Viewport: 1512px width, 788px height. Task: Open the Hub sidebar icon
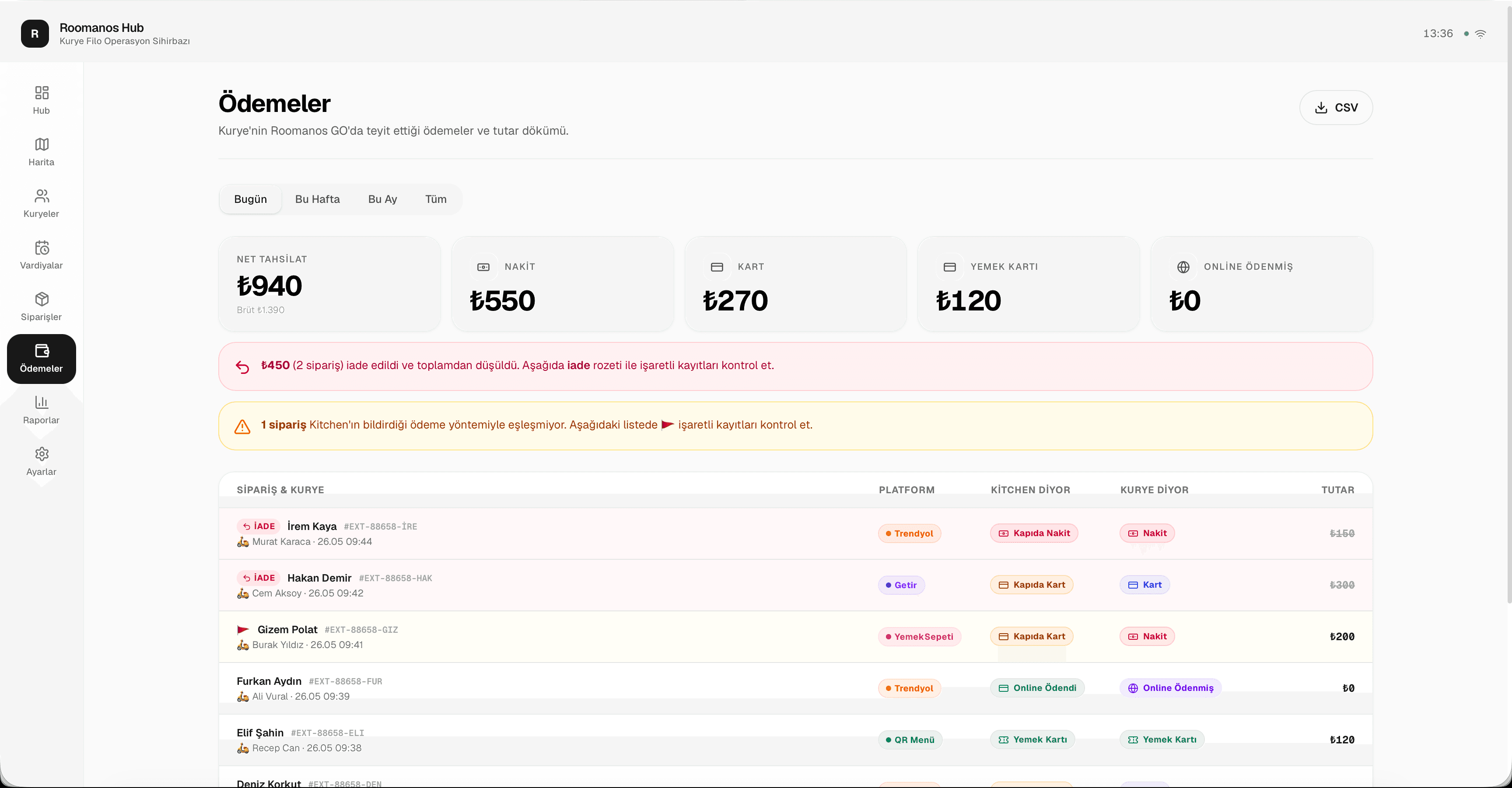(41, 100)
